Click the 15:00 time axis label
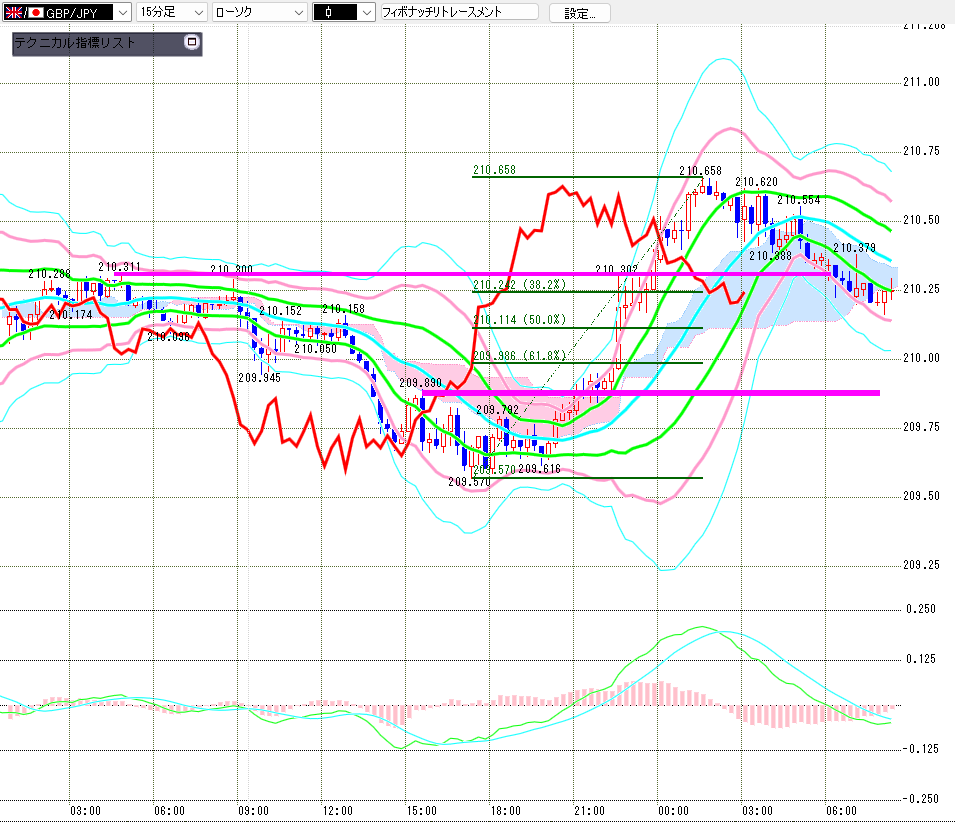The height and width of the screenshot is (822, 955). (421, 811)
